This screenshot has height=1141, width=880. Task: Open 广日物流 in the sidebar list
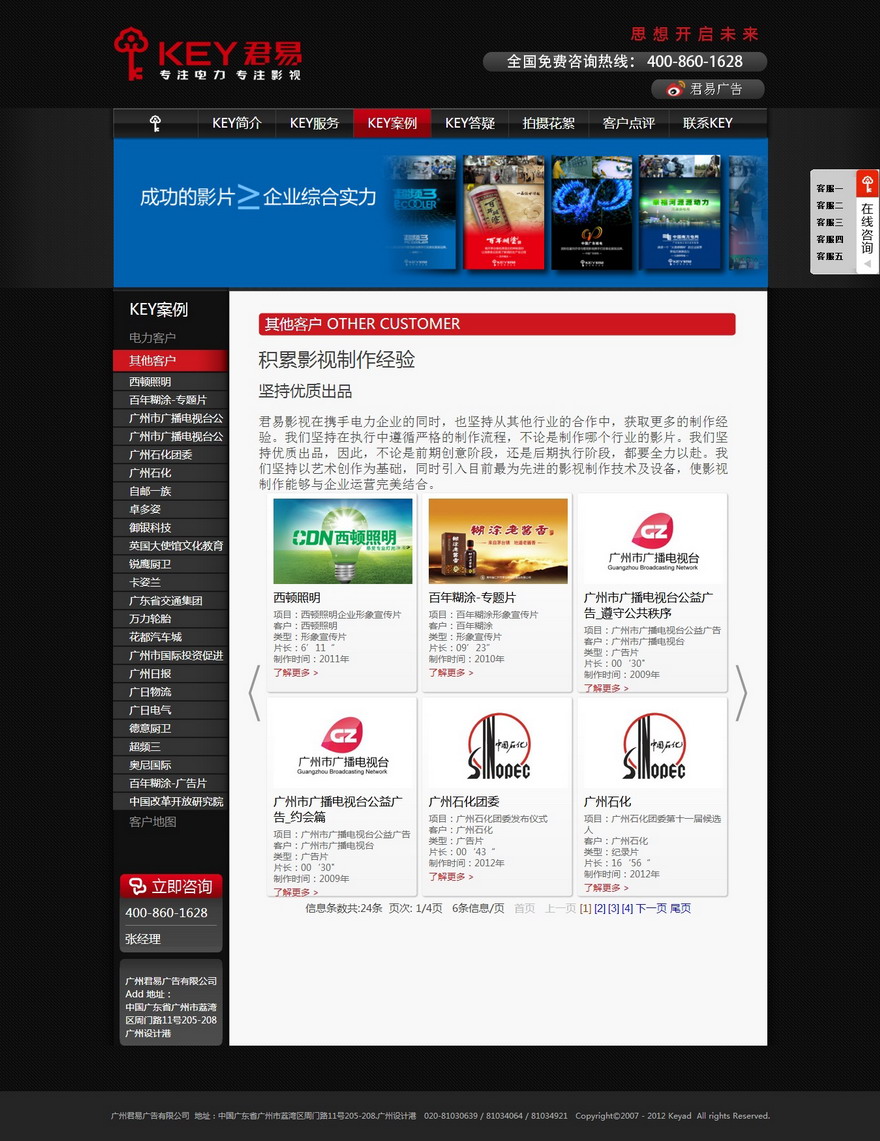coord(170,692)
